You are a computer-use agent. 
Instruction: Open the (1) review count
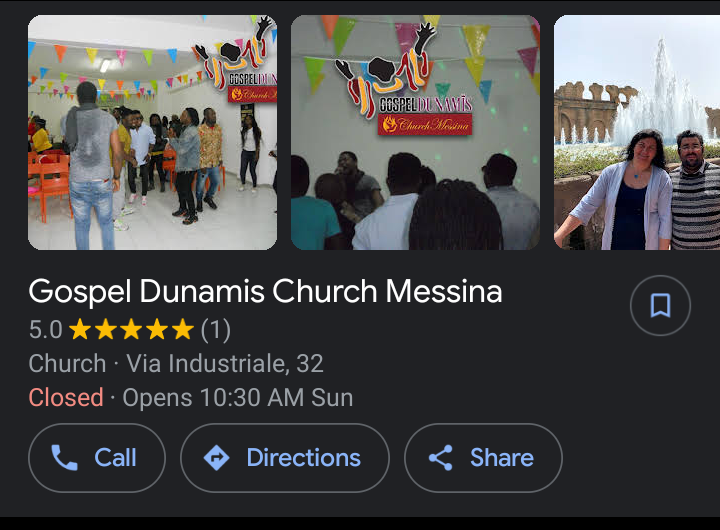[x=215, y=330]
